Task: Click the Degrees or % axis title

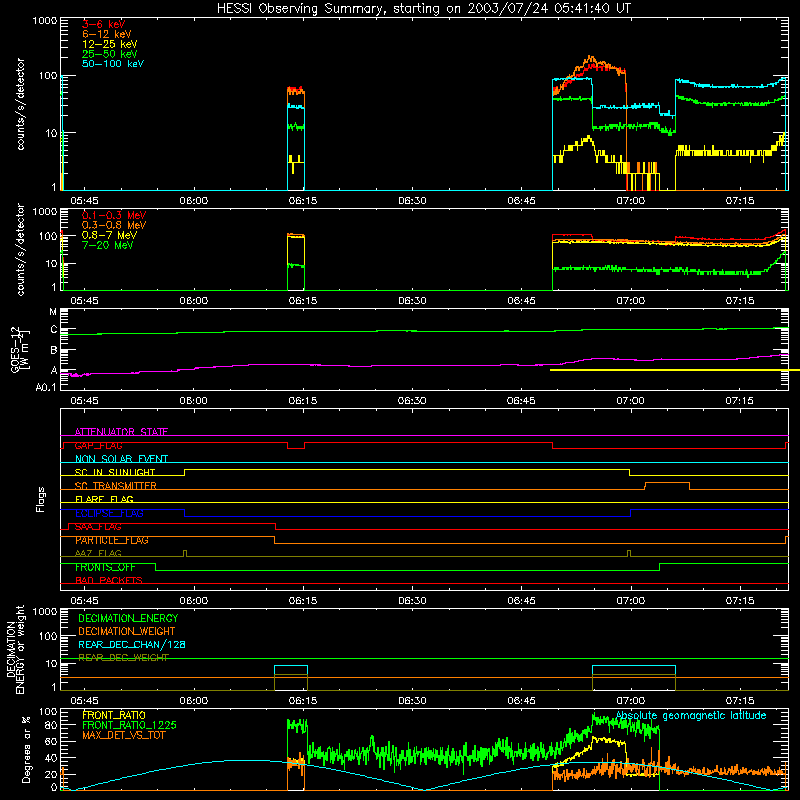Action: (26, 749)
